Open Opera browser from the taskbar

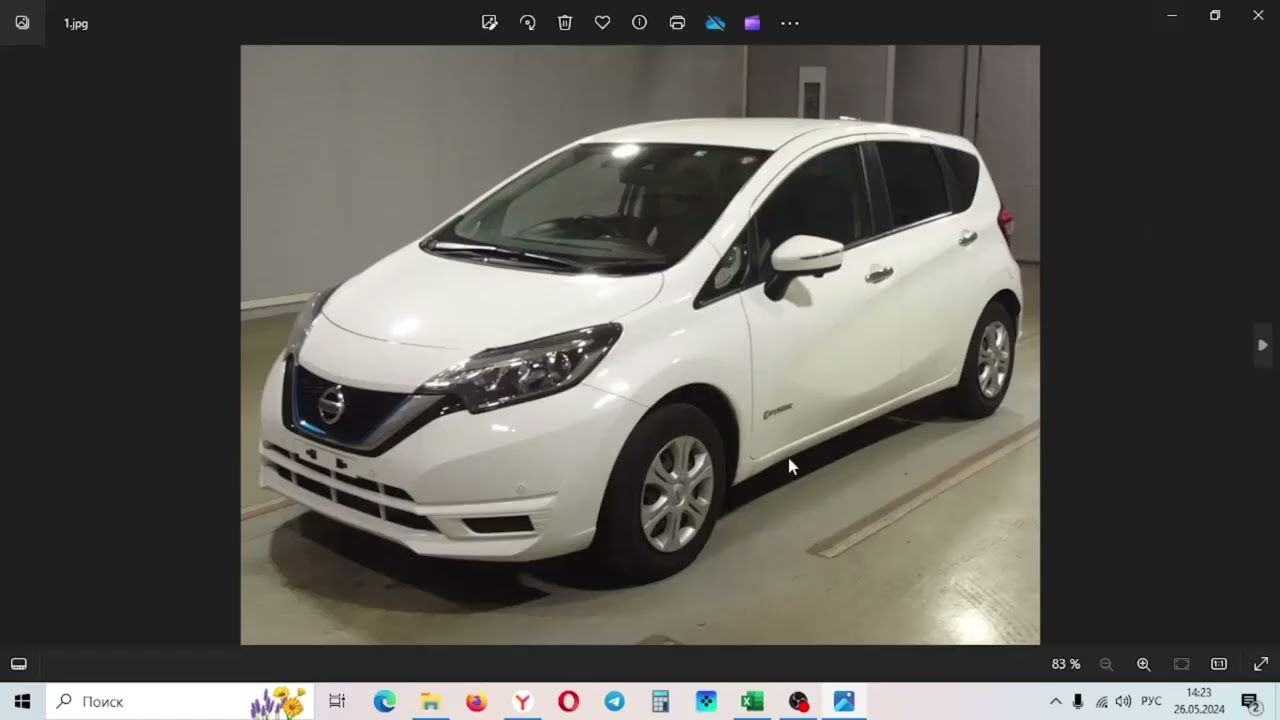pyautogui.click(x=568, y=701)
